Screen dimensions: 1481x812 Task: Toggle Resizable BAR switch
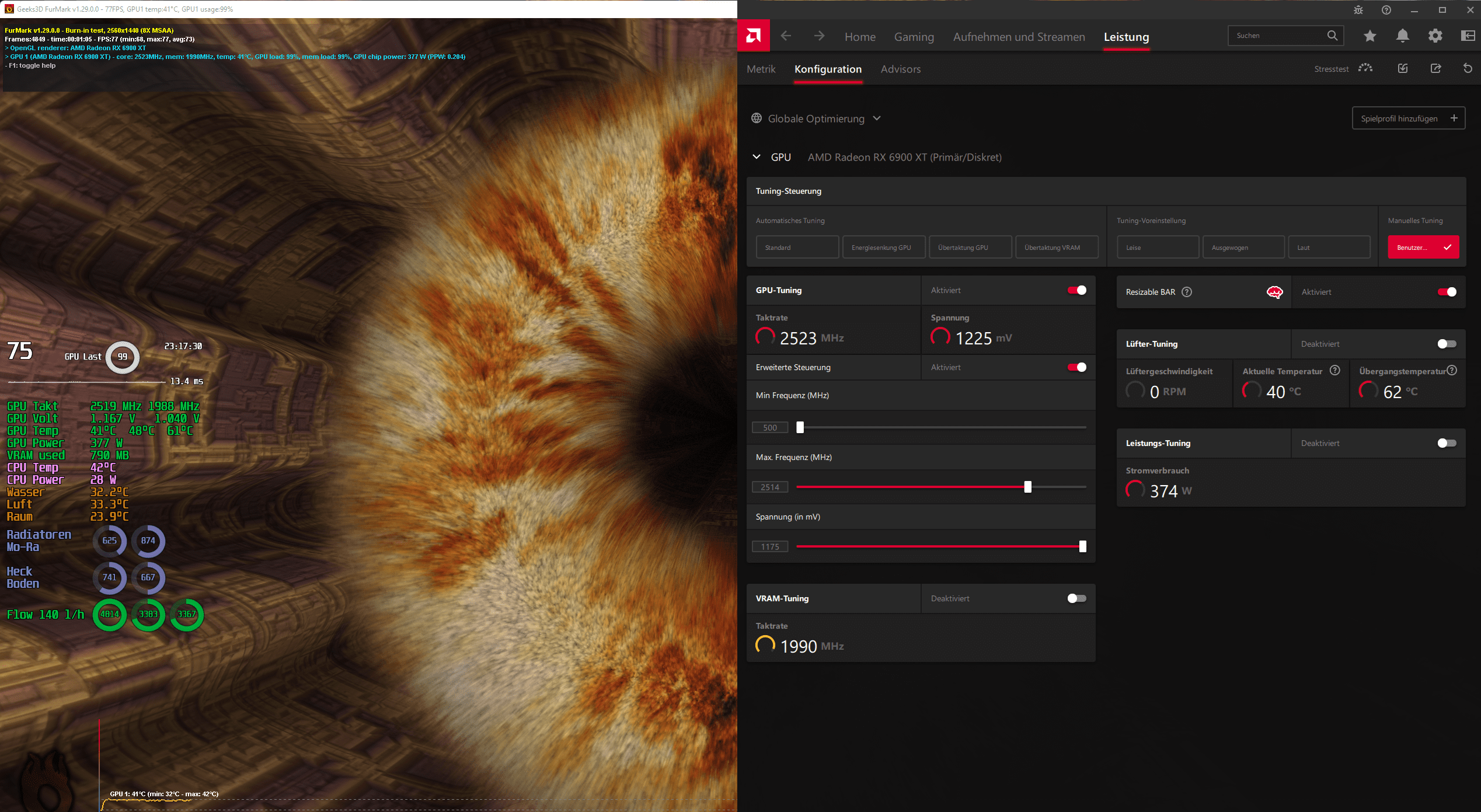(1447, 292)
